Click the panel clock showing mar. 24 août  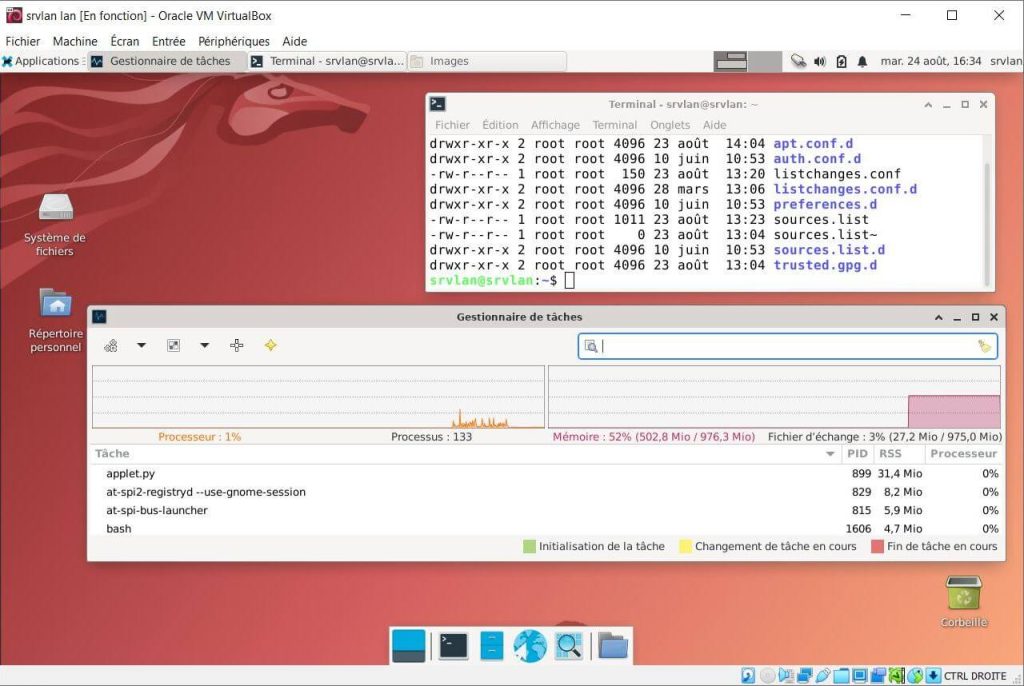931,61
